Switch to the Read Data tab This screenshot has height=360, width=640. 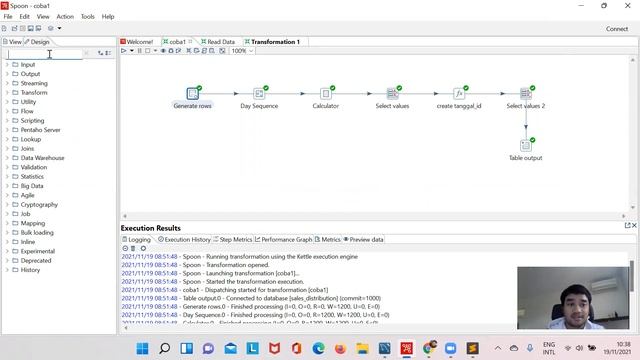pyautogui.click(x=218, y=42)
